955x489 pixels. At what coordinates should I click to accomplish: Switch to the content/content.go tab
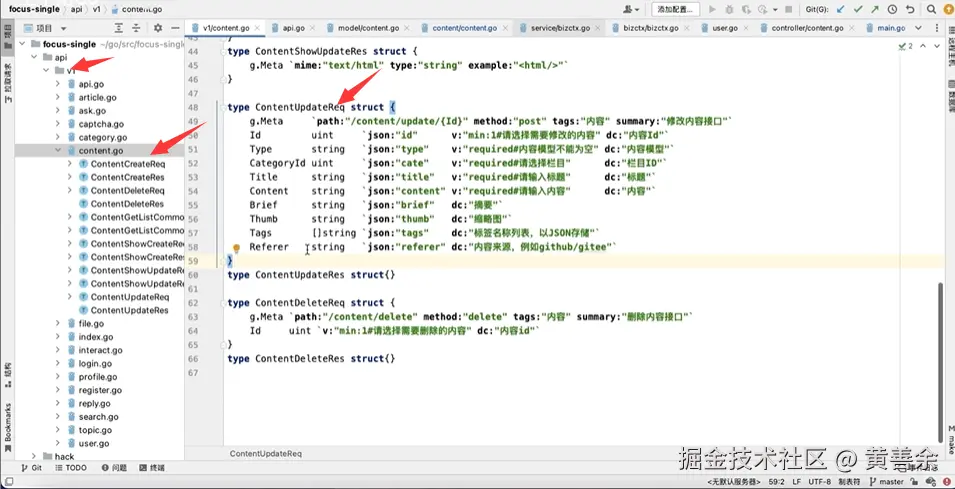click(464, 28)
